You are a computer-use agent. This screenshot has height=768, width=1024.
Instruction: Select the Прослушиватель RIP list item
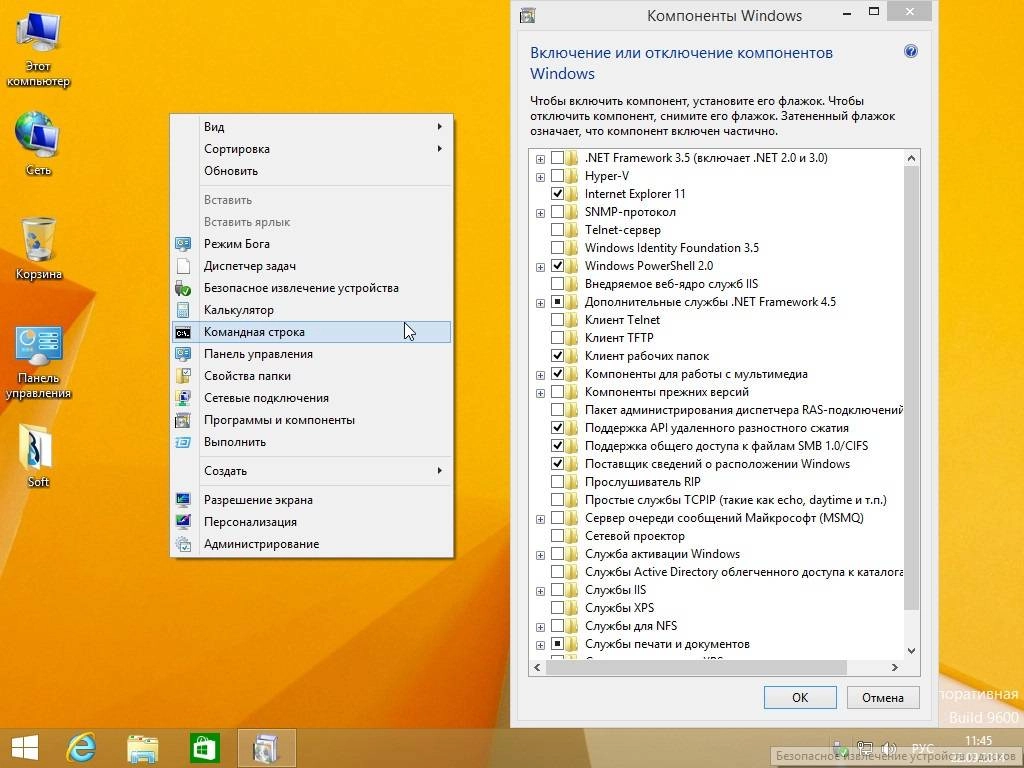[x=643, y=482]
